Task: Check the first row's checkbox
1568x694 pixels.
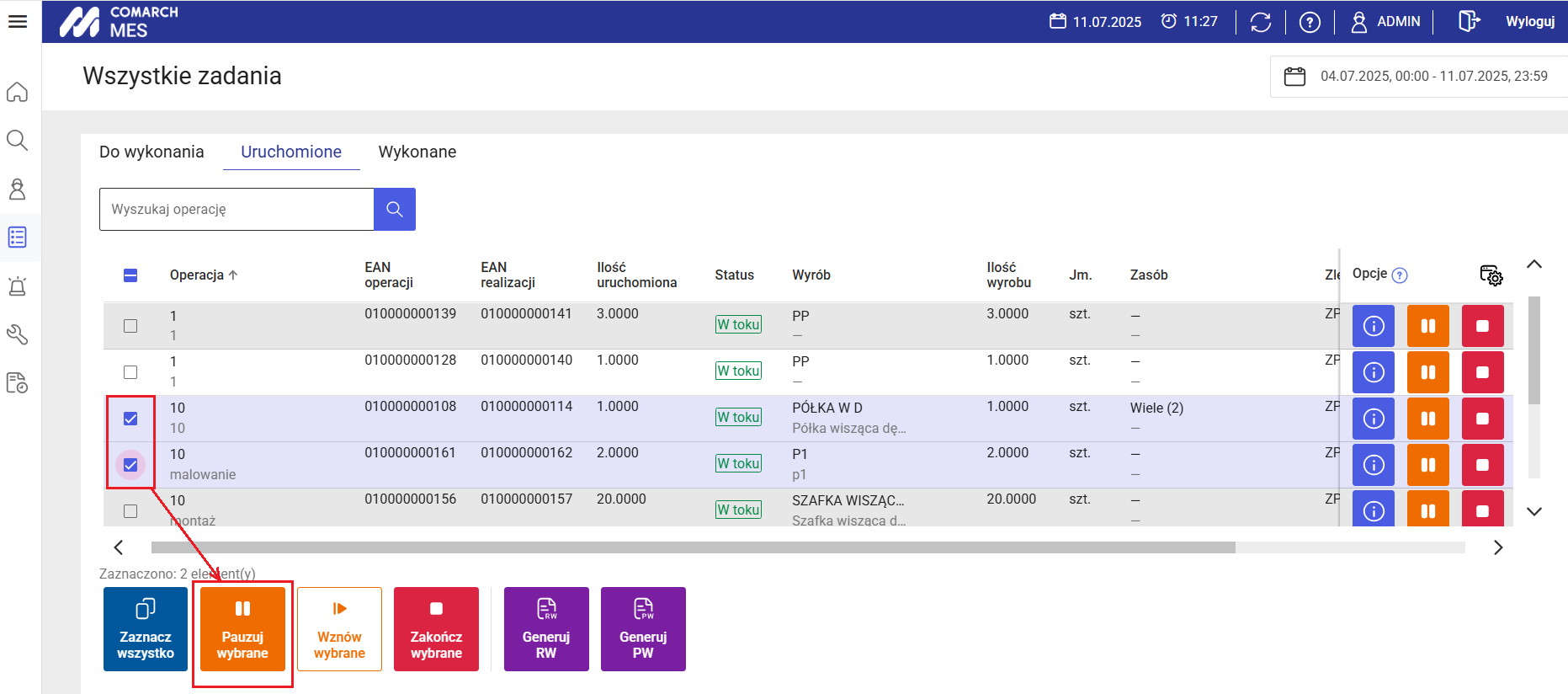Action: click(130, 326)
